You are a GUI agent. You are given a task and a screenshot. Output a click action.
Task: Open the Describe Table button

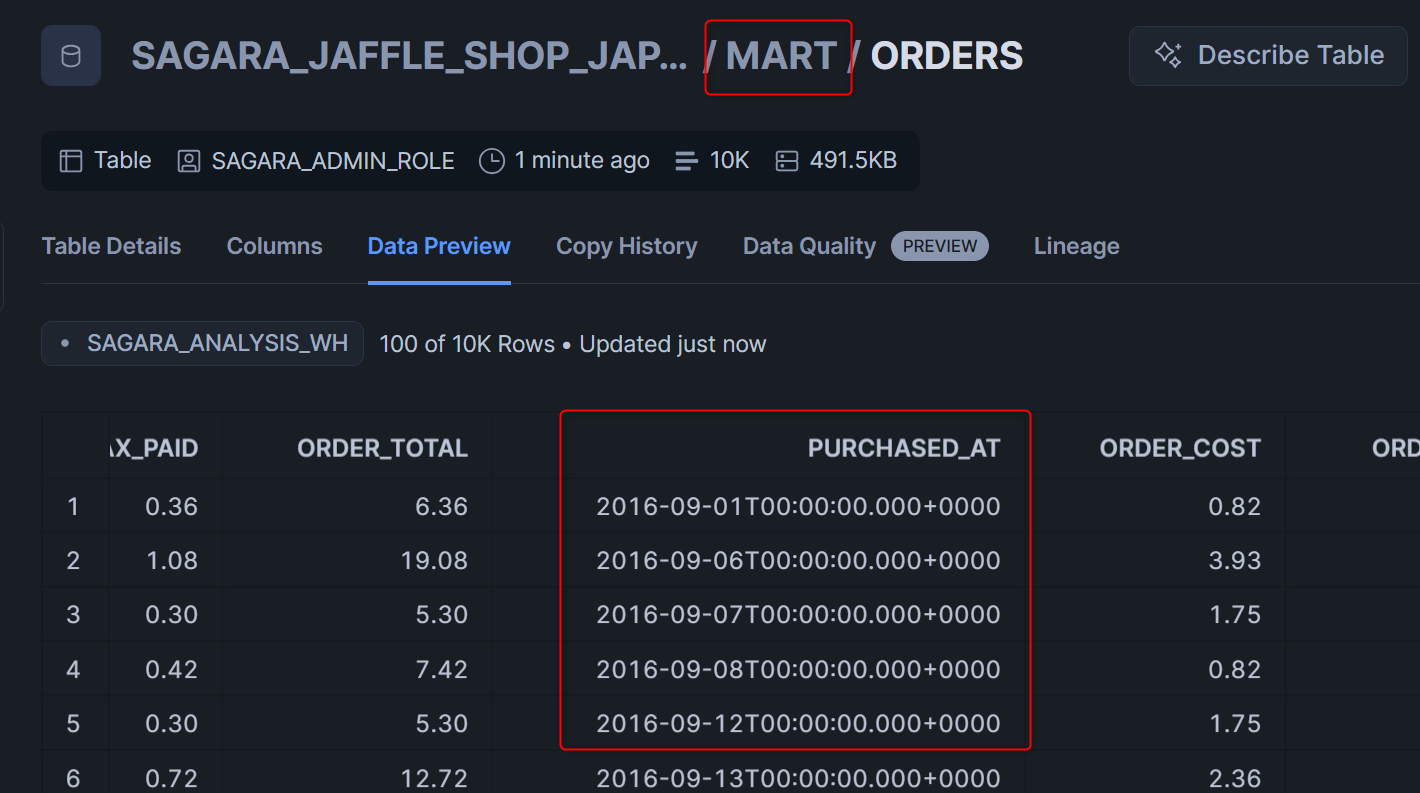pyautogui.click(x=1268, y=56)
